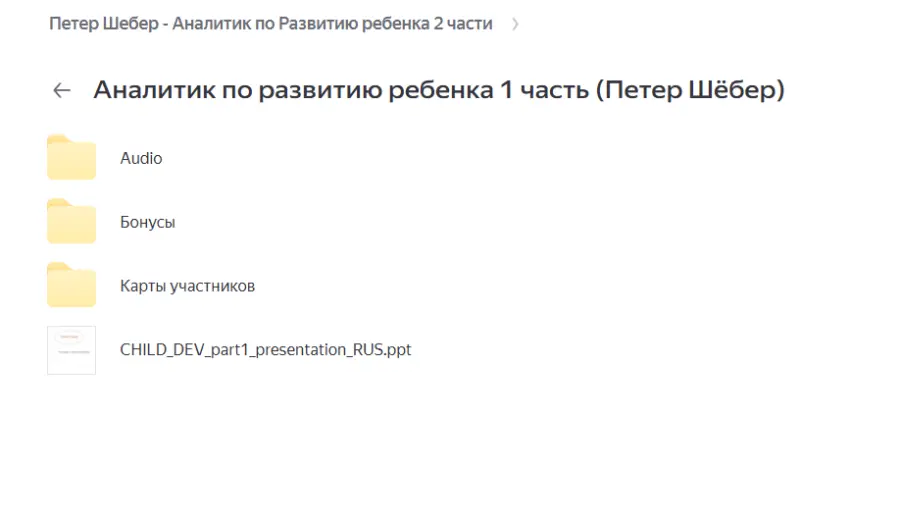Click the text (Петер Шёбер) in the heading
The image size is (900, 523).
click(x=690, y=91)
